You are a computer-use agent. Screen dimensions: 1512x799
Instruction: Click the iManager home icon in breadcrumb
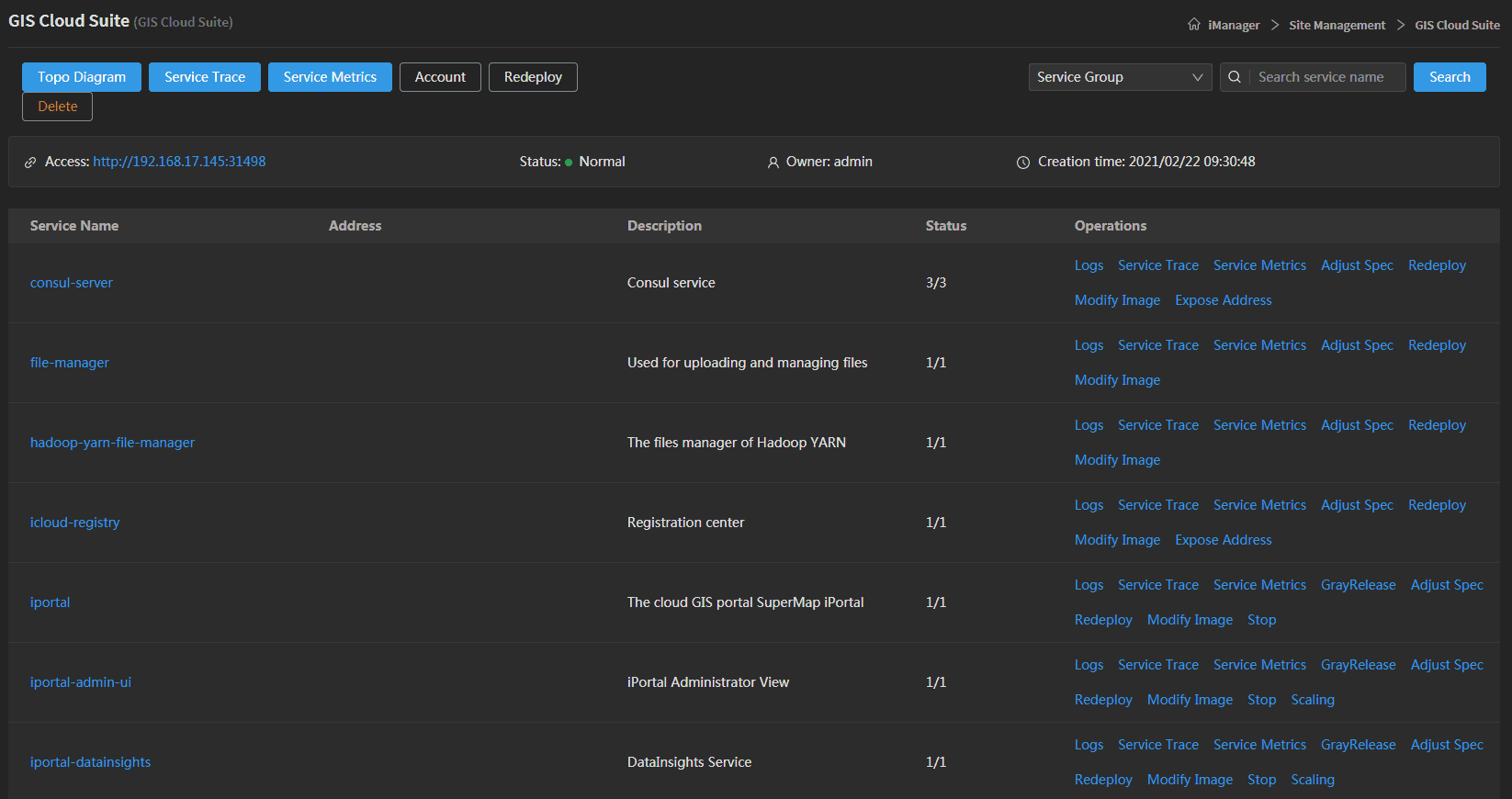pos(1193,25)
